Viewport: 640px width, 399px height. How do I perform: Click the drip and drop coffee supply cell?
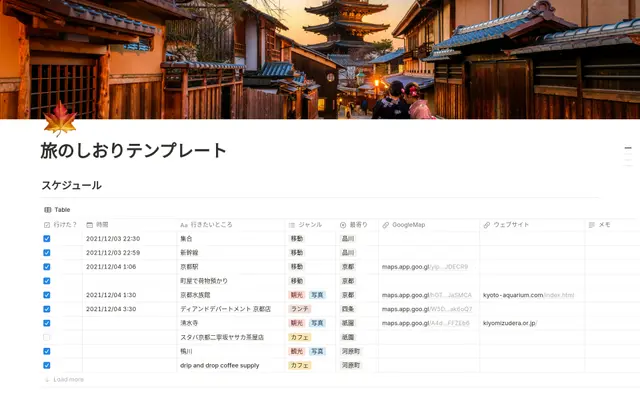(231, 366)
